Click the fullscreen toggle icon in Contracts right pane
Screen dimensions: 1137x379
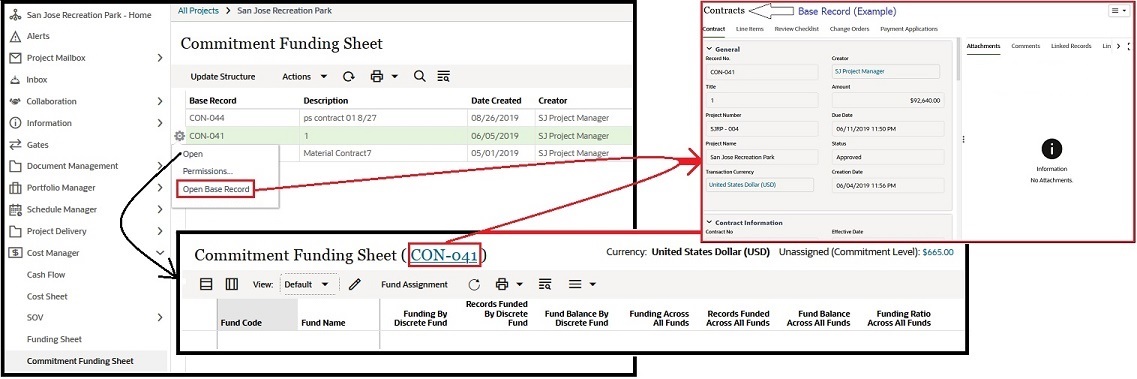tap(1128, 46)
